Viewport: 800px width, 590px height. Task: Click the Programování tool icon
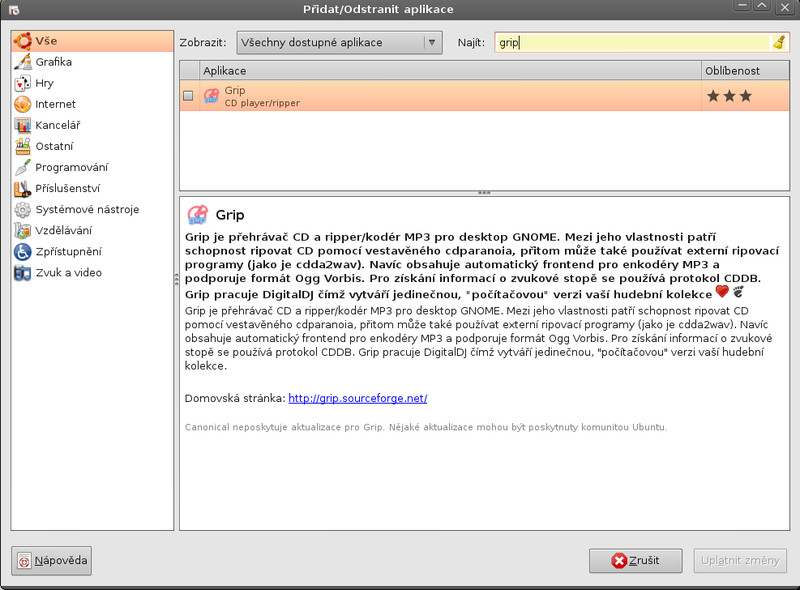22,167
